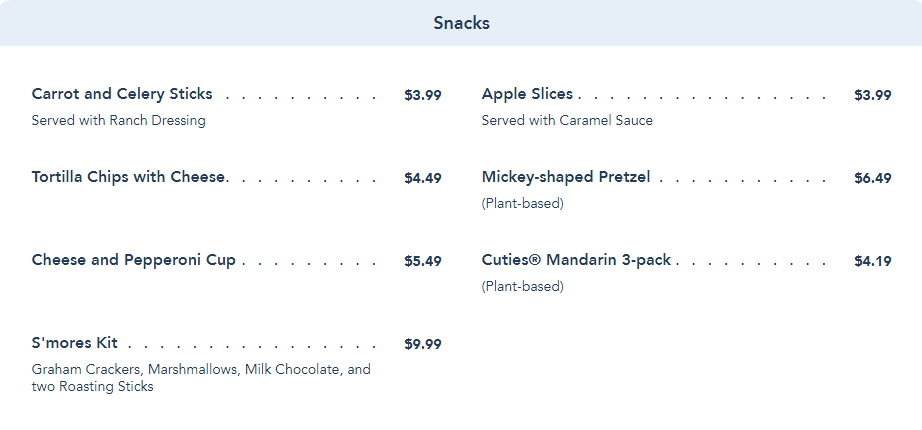Click the $4.19 Cuties Mandarin price

[x=872, y=261]
